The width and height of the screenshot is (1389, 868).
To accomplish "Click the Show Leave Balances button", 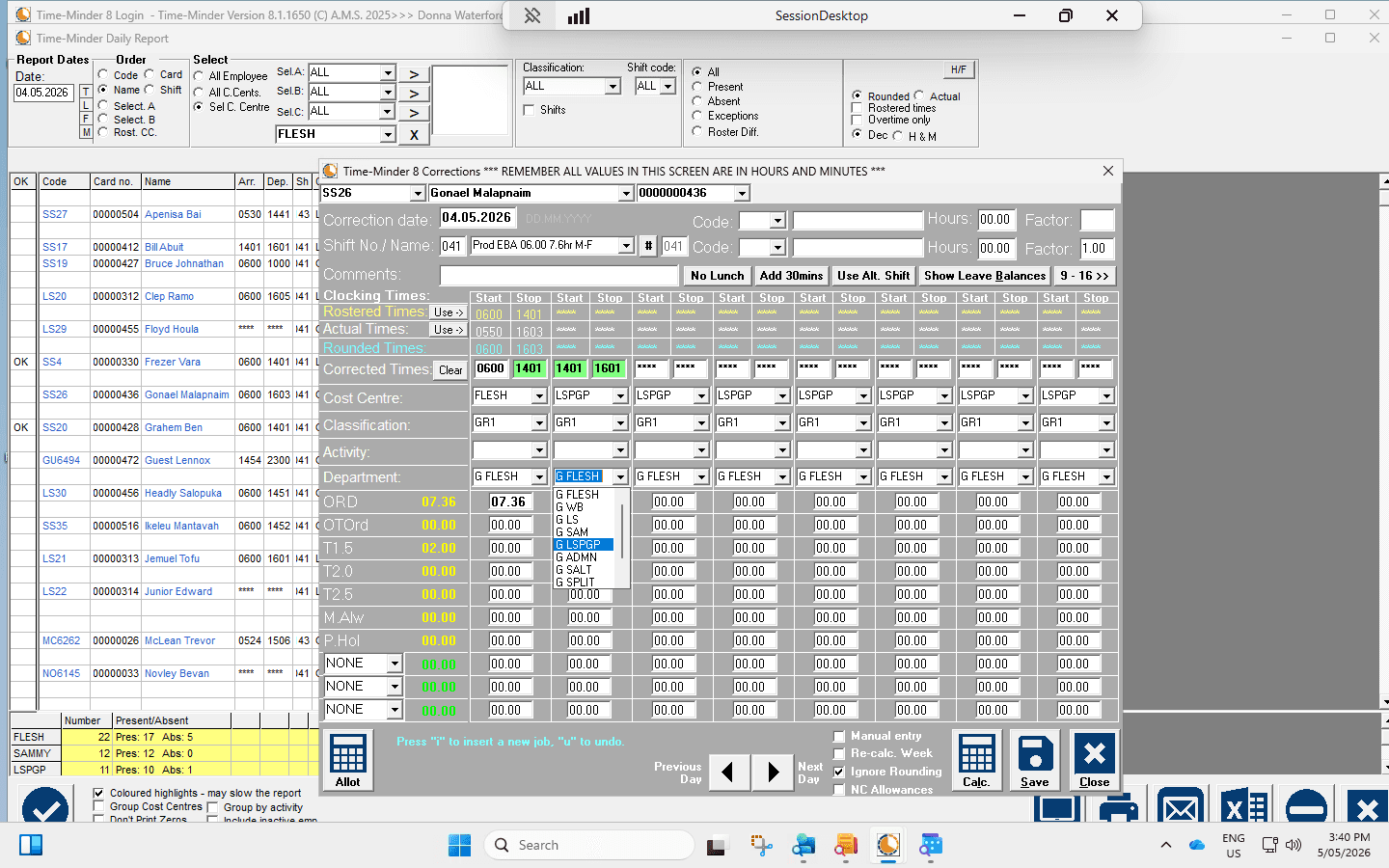I will tap(985, 276).
